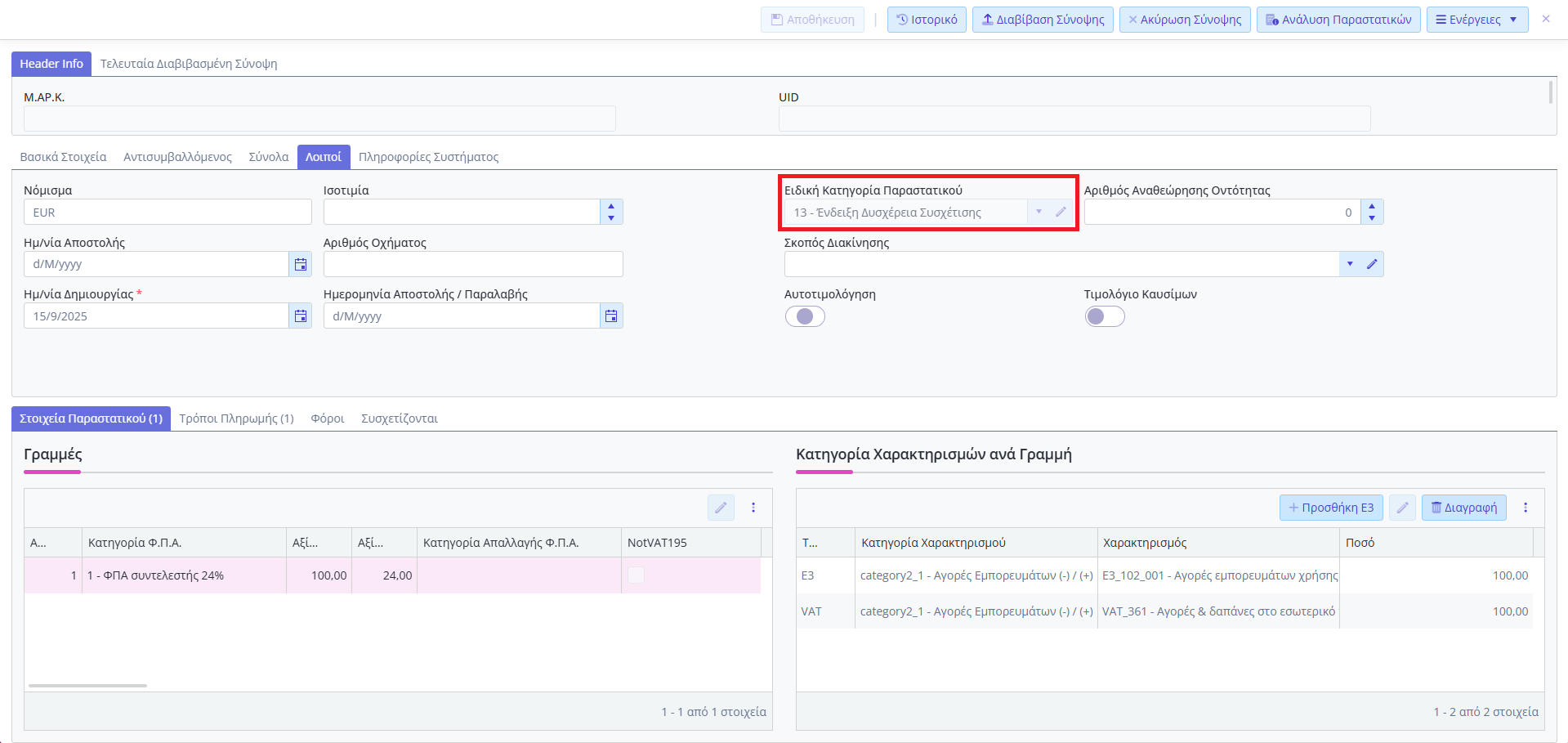This screenshot has width=1568, height=743.
Task: Toggle the Αυτοτιμολόγηση switch
Action: coord(805,316)
